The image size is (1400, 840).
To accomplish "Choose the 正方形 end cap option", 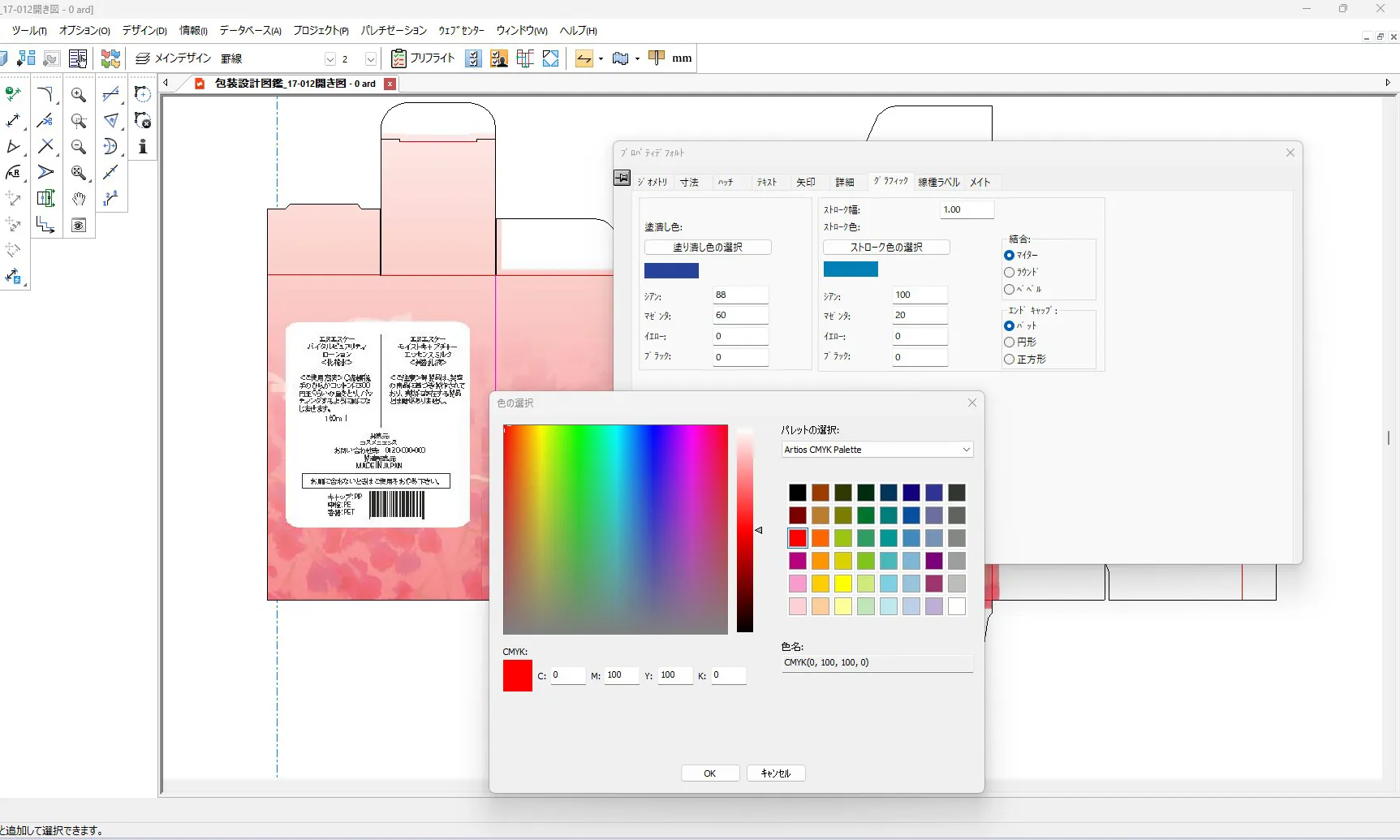I will point(1009,360).
